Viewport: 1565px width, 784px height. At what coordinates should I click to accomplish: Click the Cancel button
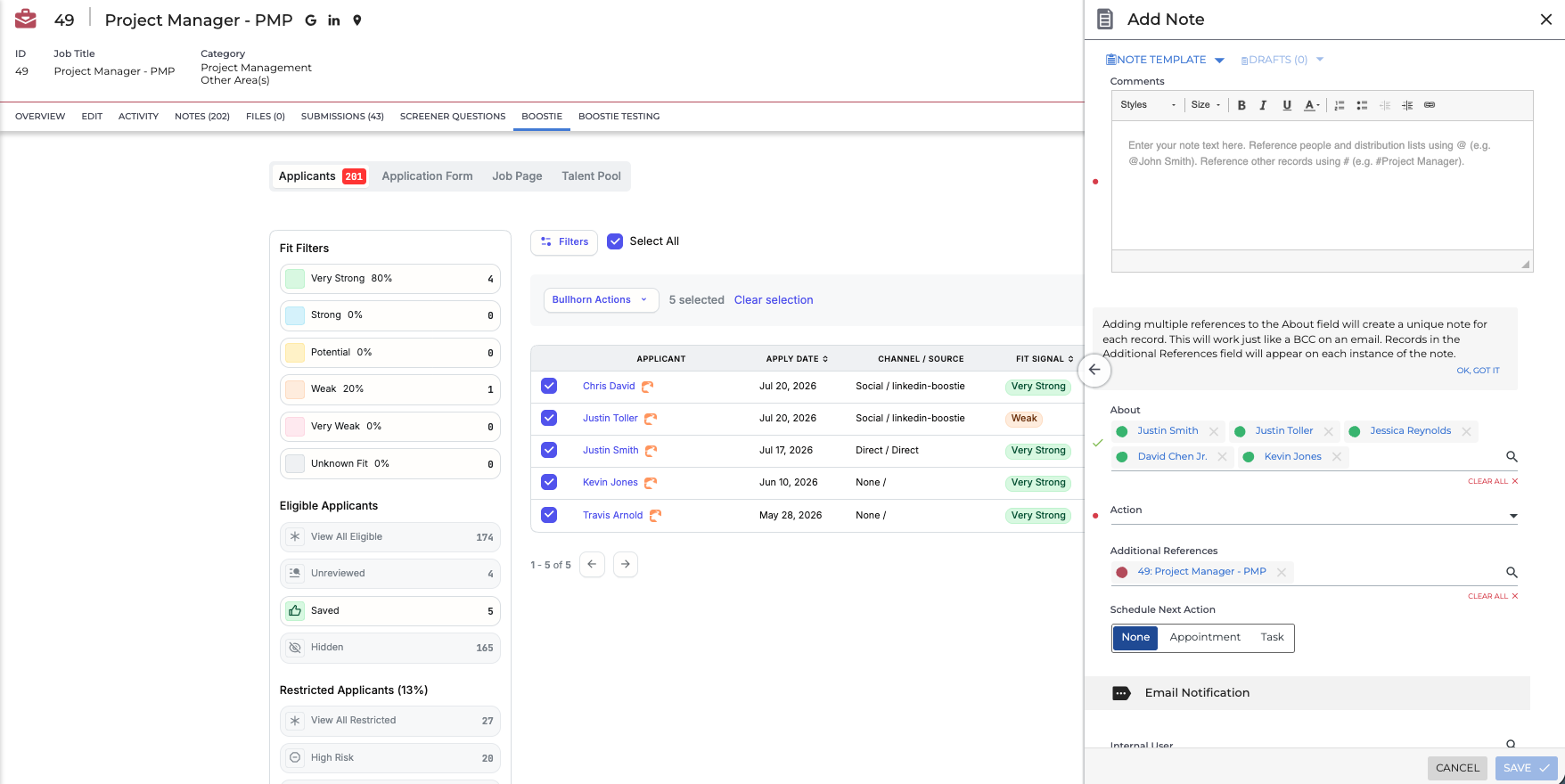tap(1457, 768)
